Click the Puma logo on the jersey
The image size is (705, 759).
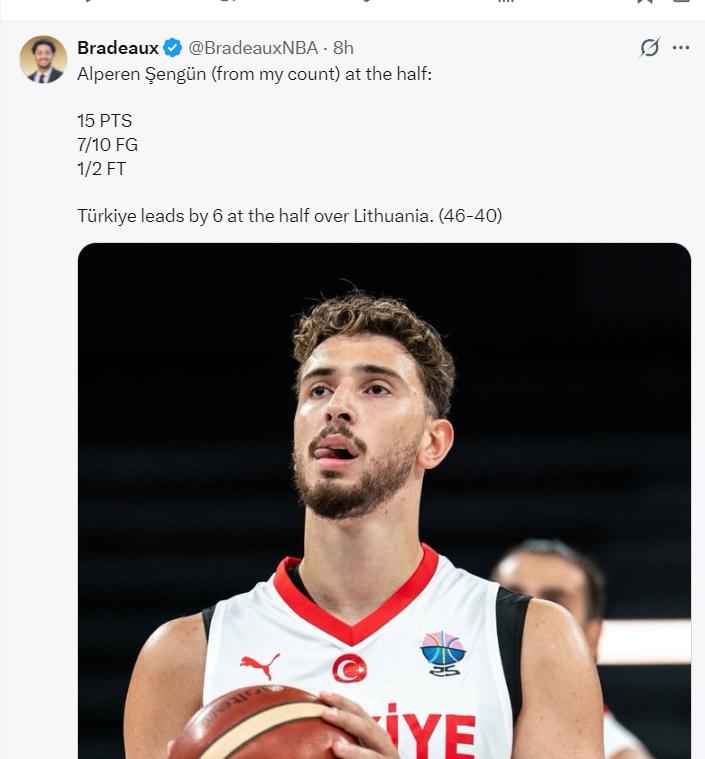[260, 664]
